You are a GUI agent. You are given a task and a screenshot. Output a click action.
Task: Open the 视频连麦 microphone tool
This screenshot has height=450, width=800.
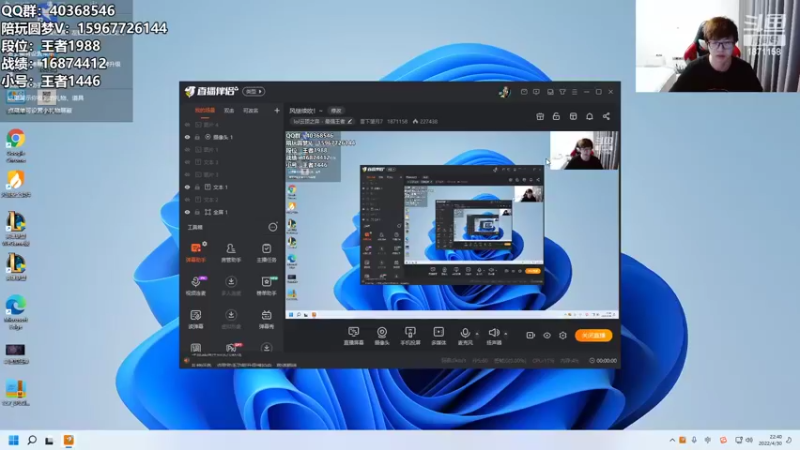(196, 286)
